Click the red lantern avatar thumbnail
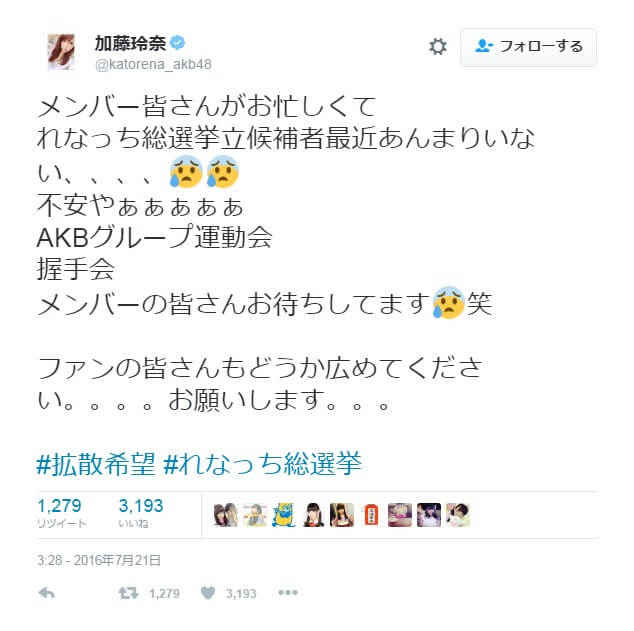Screen dimensions: 634x631 point(371,515)
